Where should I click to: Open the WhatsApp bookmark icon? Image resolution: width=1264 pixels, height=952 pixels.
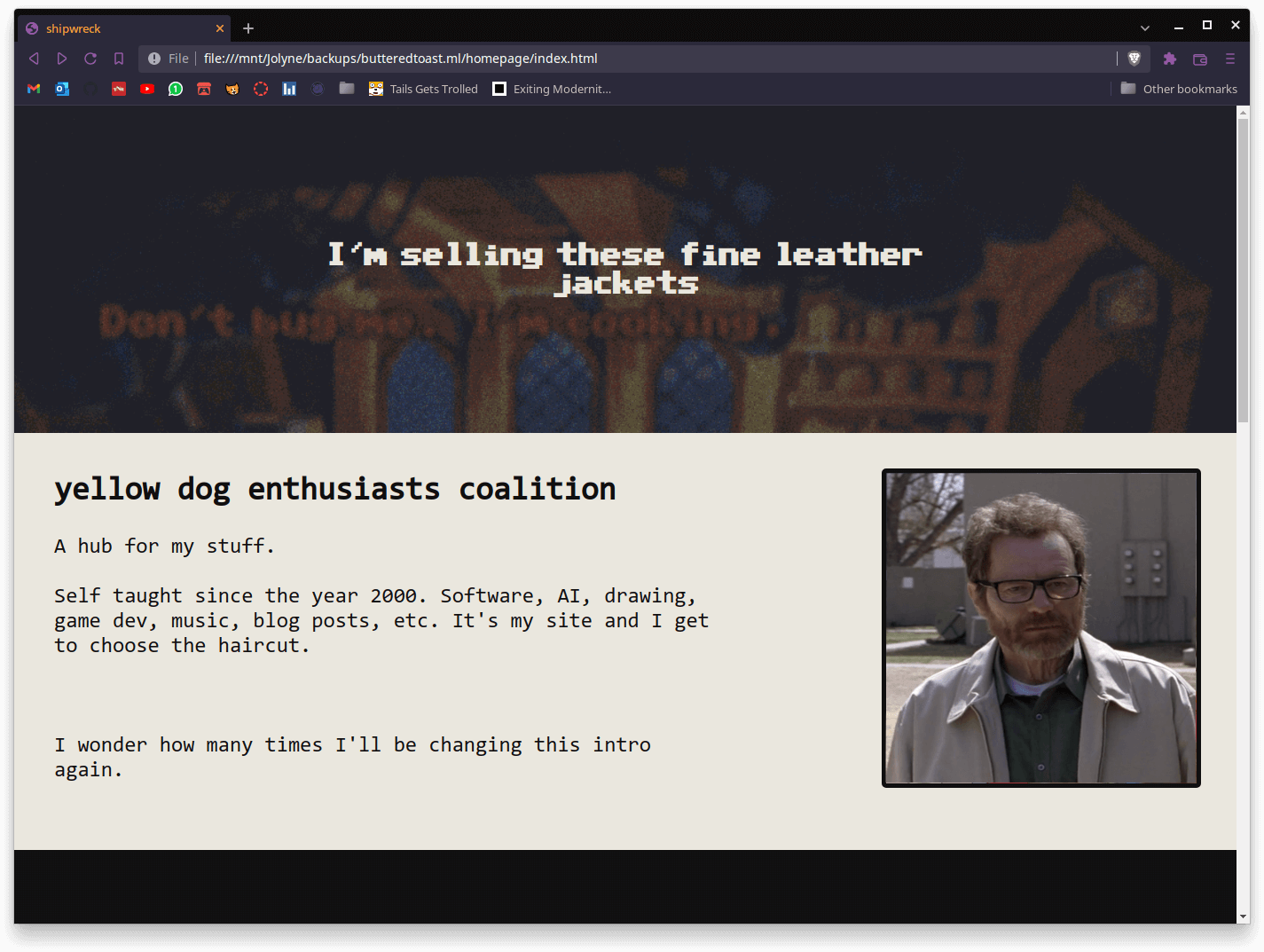[176, 89]
